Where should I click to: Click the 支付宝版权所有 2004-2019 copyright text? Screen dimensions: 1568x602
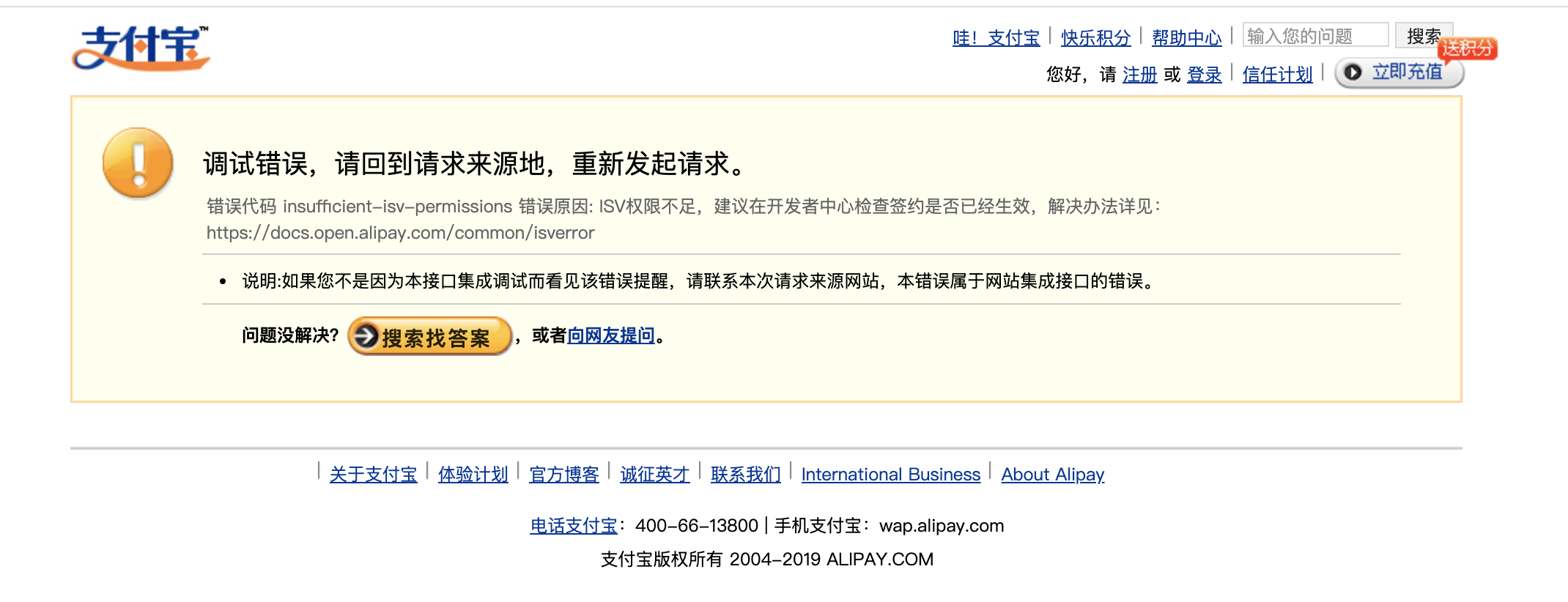click(767, 560)
